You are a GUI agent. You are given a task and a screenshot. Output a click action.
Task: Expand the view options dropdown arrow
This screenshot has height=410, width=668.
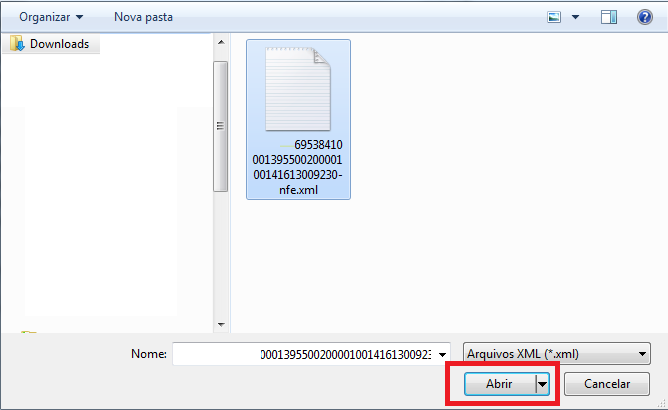coord(575,17)
